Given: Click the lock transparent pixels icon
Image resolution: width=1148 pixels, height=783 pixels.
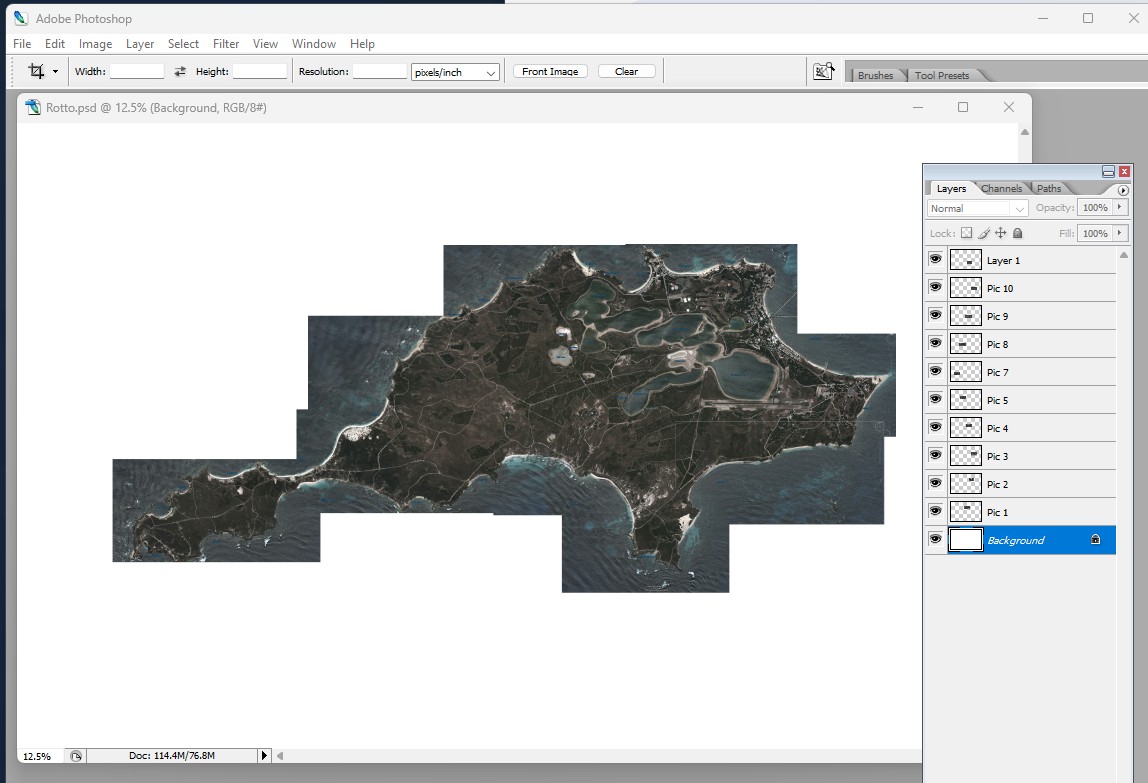Looking at the screenshot, I should coord(966,233).
